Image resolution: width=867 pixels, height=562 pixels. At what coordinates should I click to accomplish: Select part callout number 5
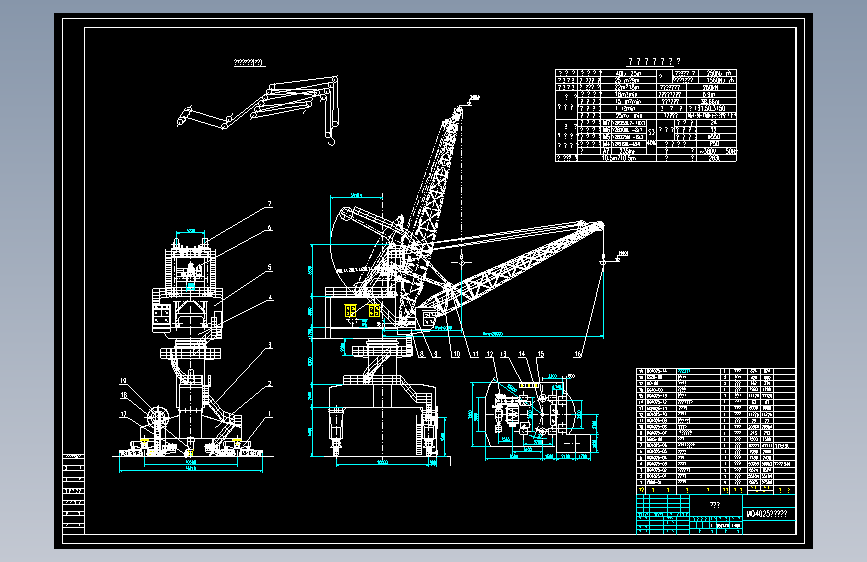tap(270, 267)
